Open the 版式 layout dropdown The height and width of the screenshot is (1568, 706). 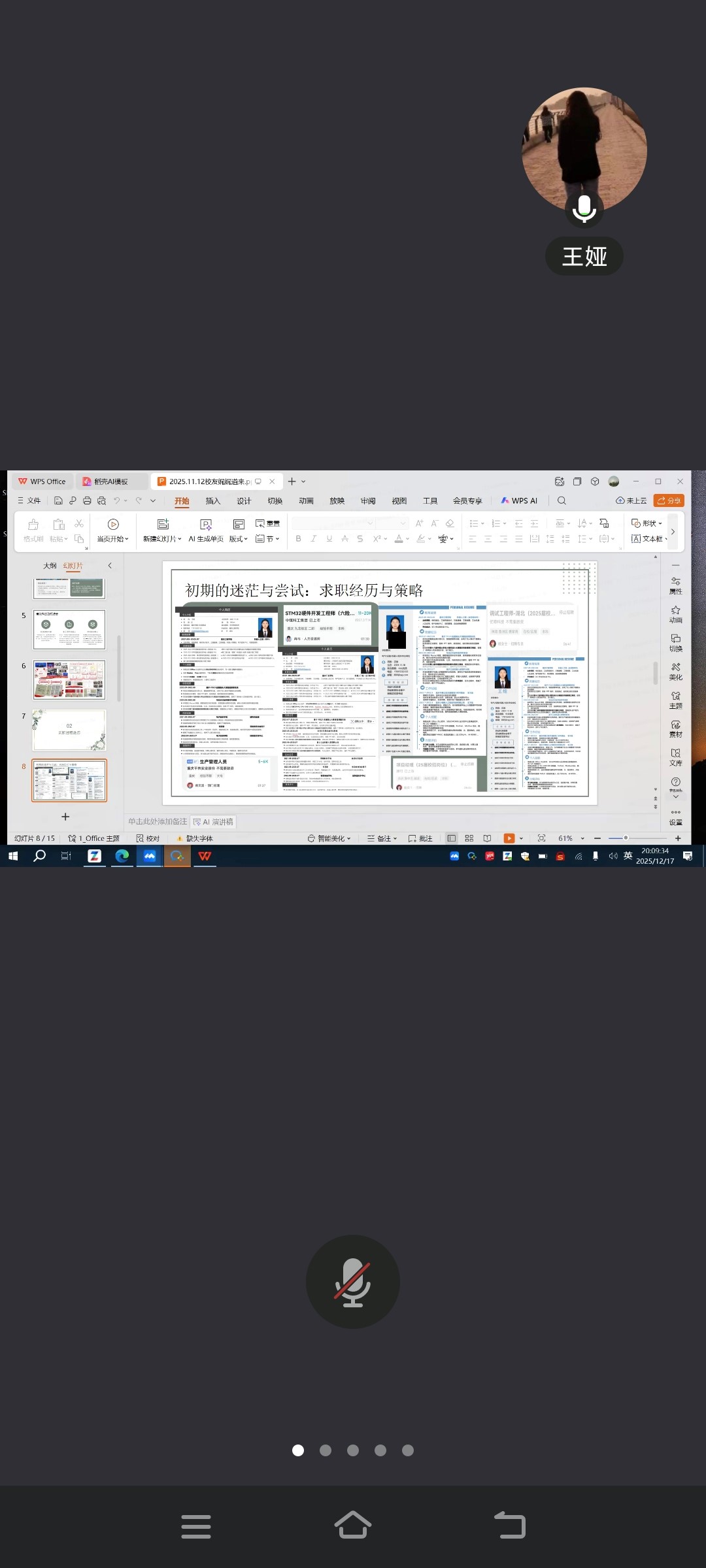click(239, 539)
